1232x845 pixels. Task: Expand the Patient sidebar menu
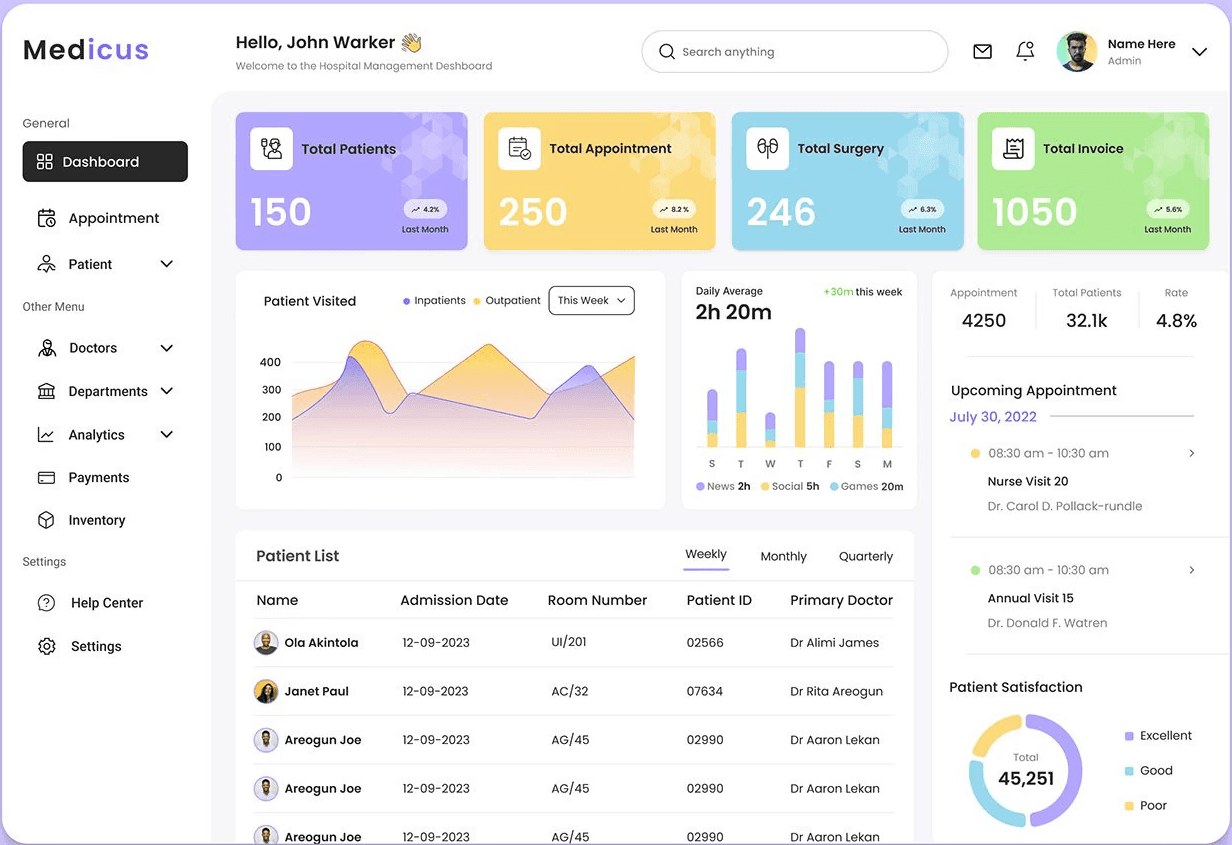pyautogui.click(x=167, y=264)
